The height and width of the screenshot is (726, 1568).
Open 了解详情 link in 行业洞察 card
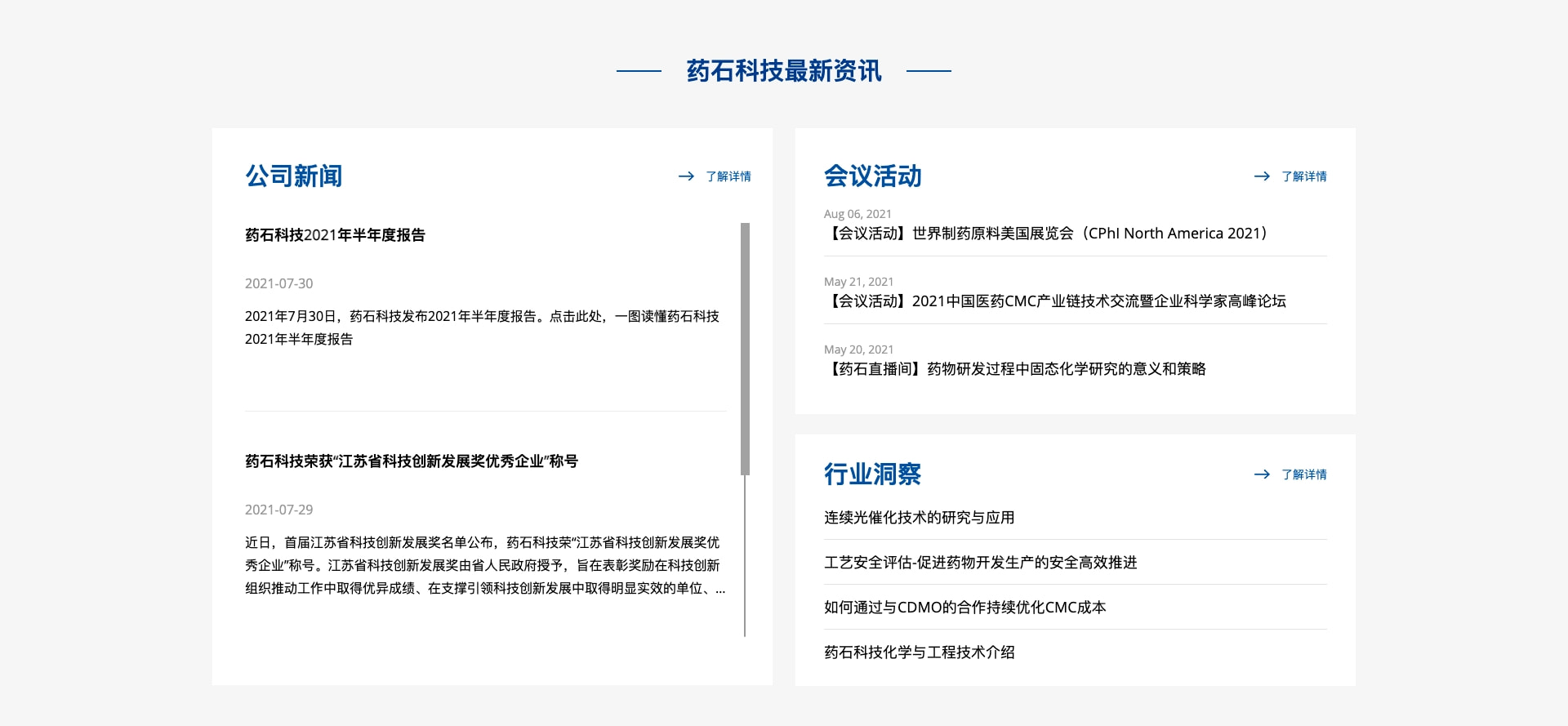click(1304, 474)
